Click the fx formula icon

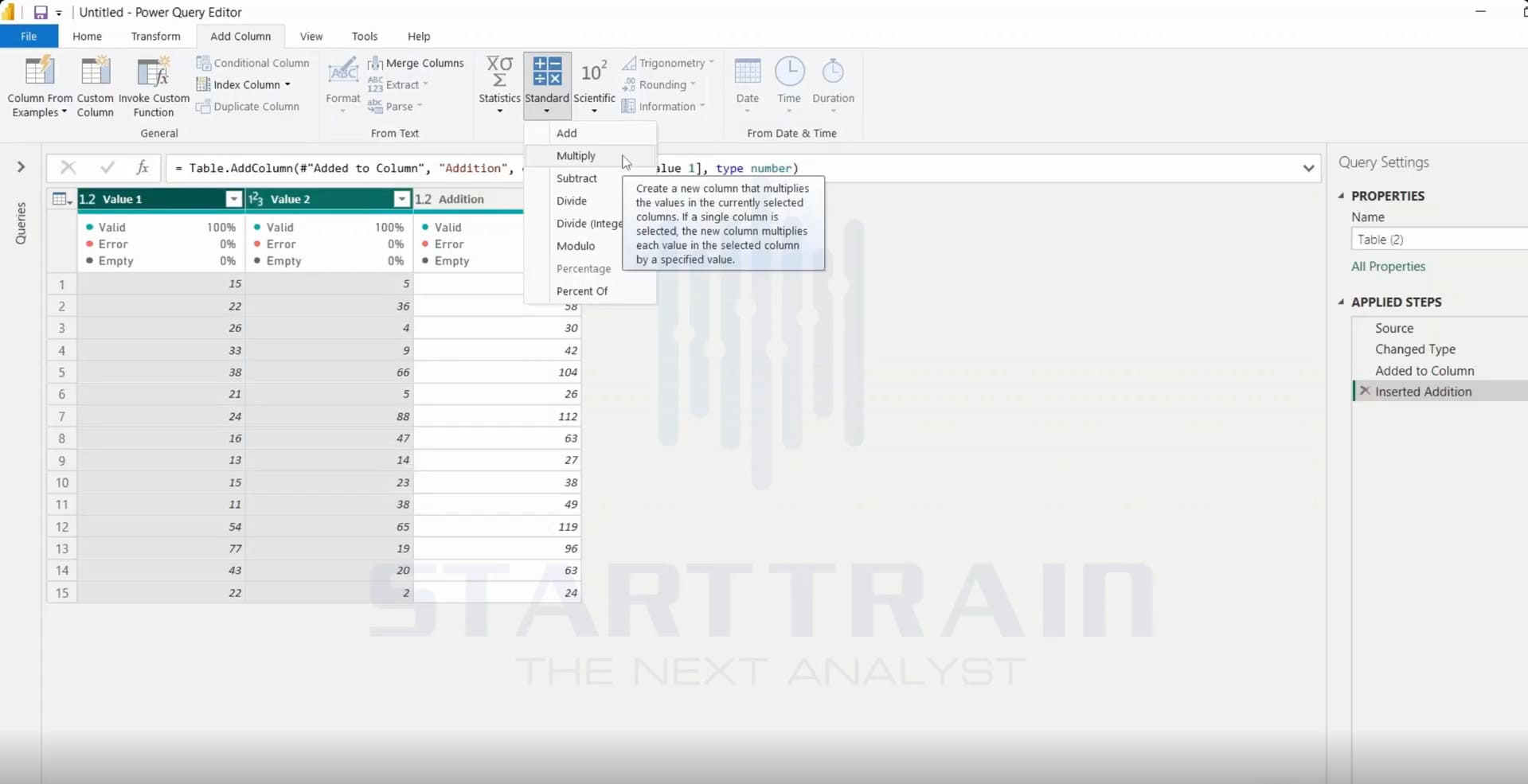(x=143, y=167)
